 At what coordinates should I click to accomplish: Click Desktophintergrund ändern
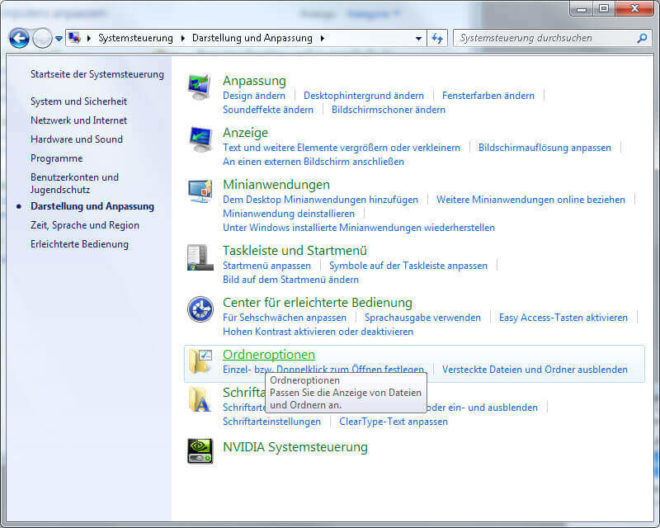[364, 96]
